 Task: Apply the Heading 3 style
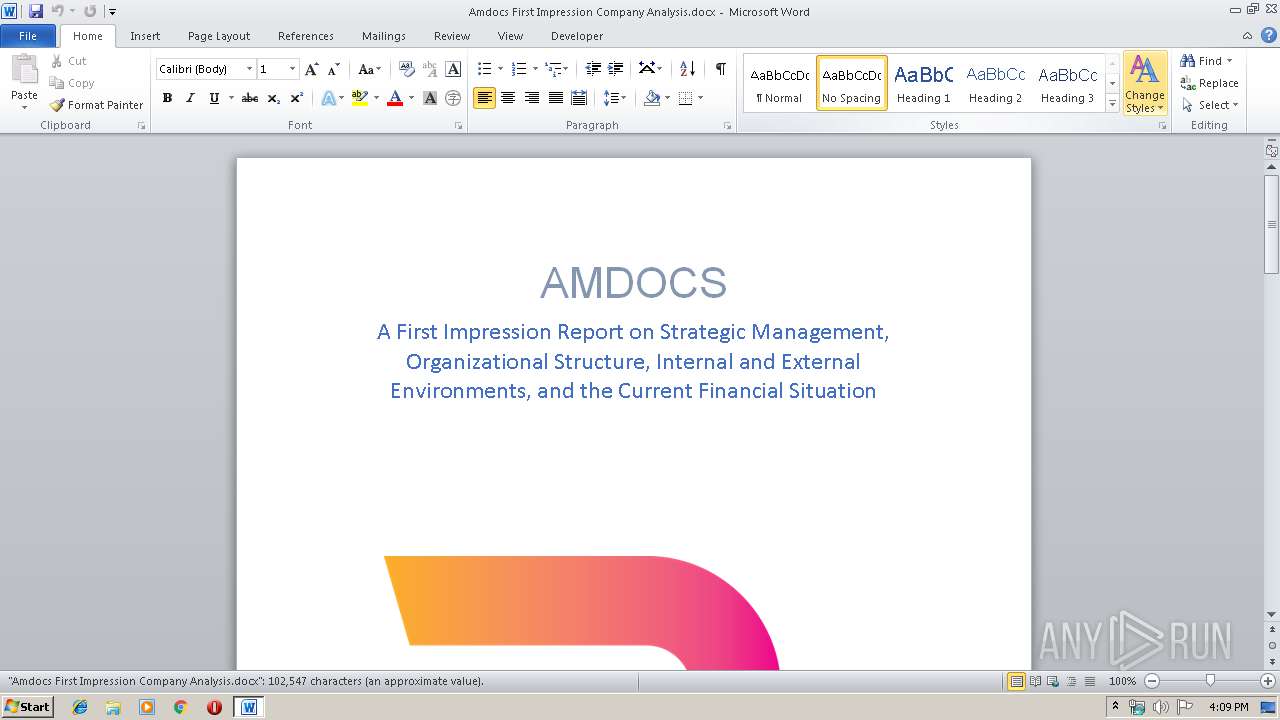1068,83
